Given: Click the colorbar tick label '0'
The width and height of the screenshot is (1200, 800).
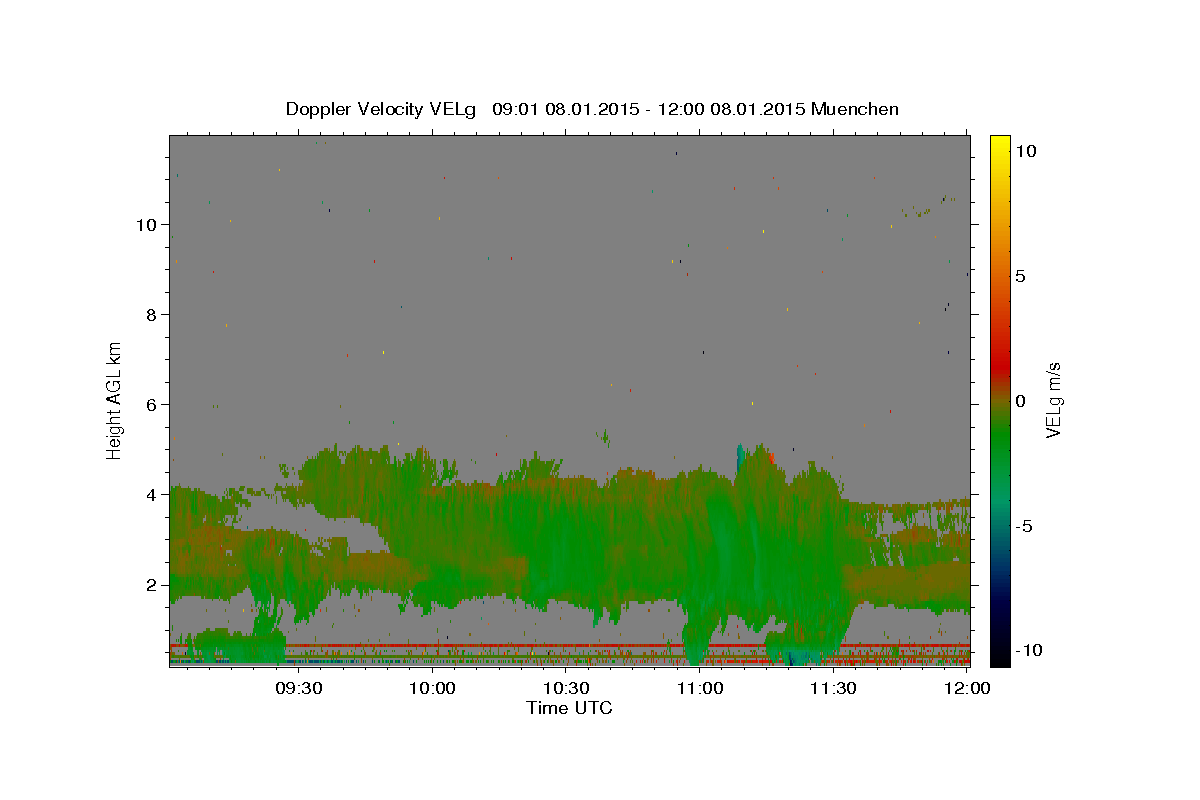Looking at the screenshot, I should 1020,401.
